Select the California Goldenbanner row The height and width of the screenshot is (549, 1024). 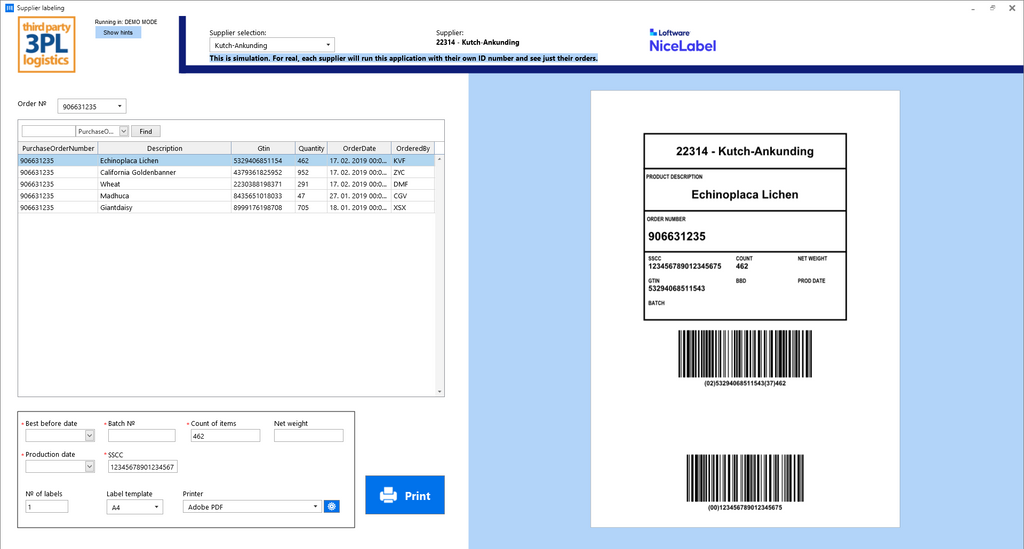point(226,172)
